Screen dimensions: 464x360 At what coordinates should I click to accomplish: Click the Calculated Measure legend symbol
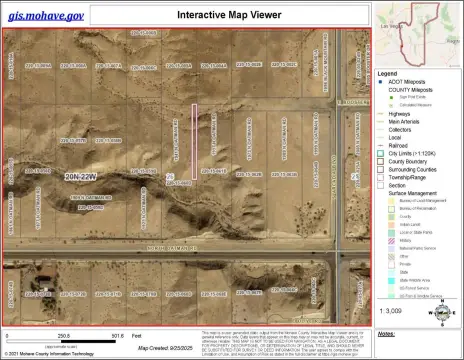[x=392, y=105]
